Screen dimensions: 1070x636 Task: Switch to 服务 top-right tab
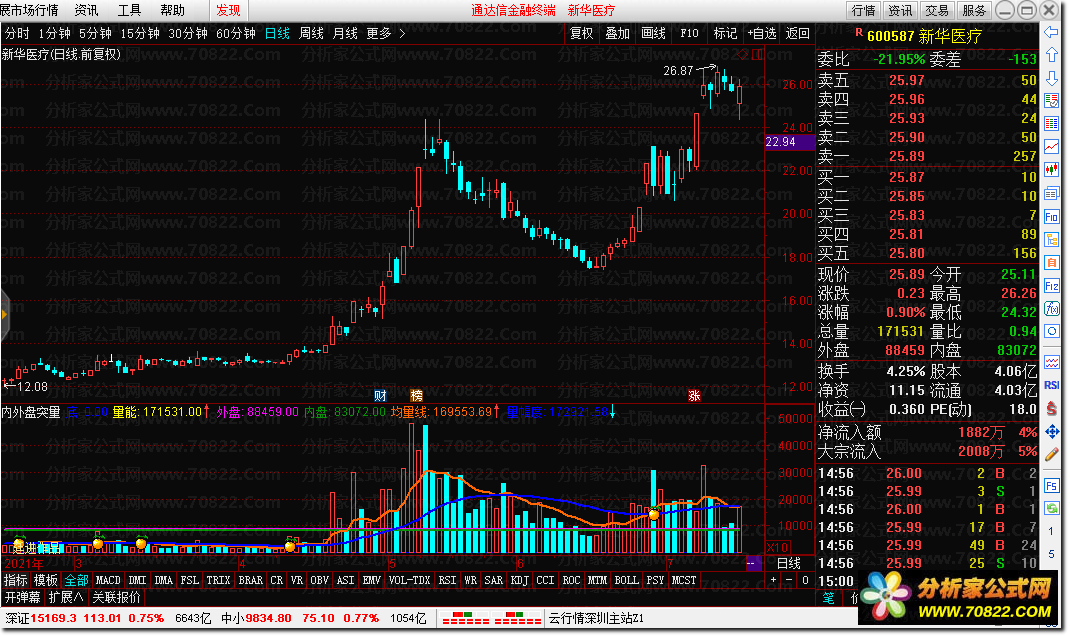[974, 10]
